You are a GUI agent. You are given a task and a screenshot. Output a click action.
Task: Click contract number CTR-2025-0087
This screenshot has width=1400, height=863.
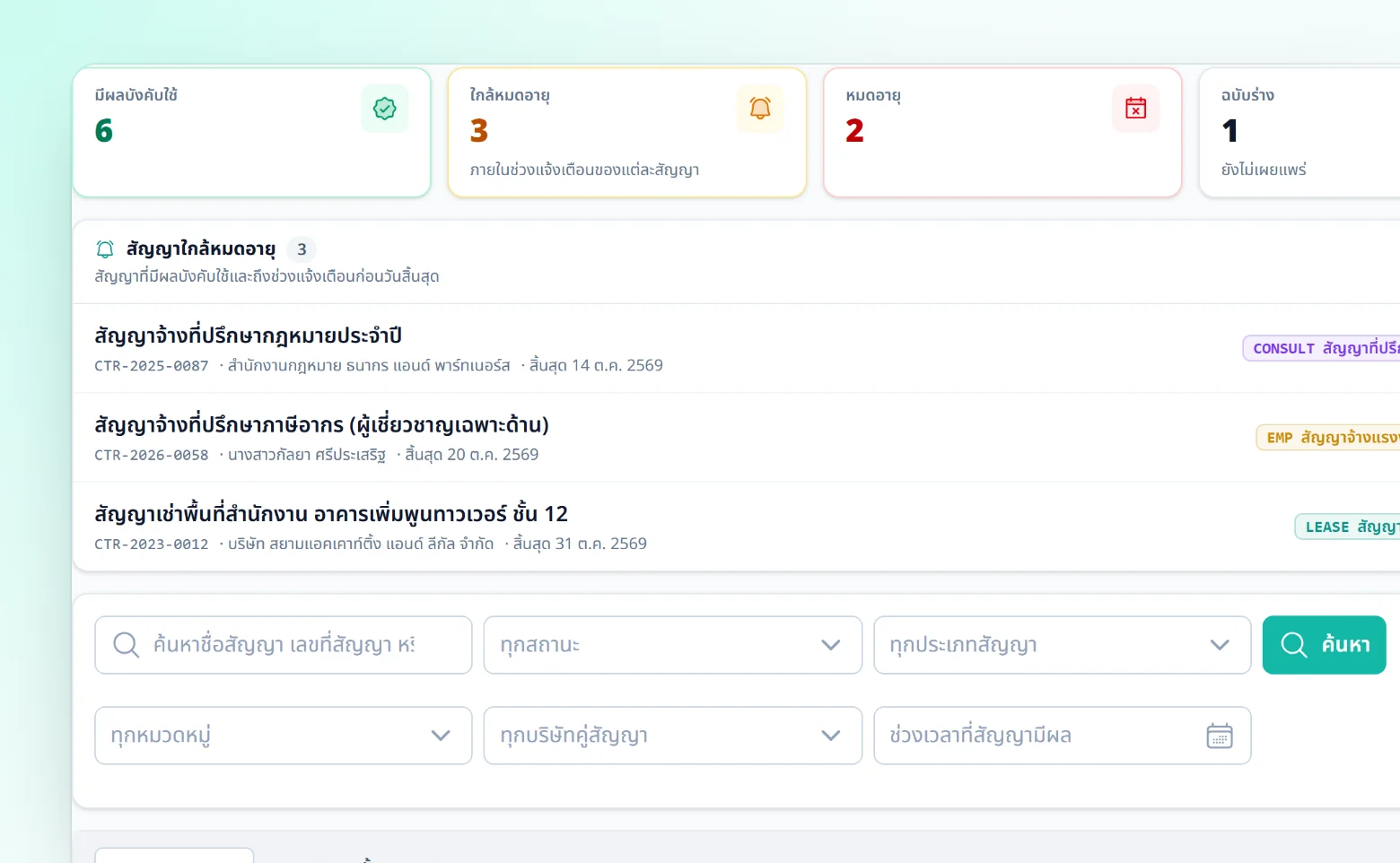pos(152,366)
